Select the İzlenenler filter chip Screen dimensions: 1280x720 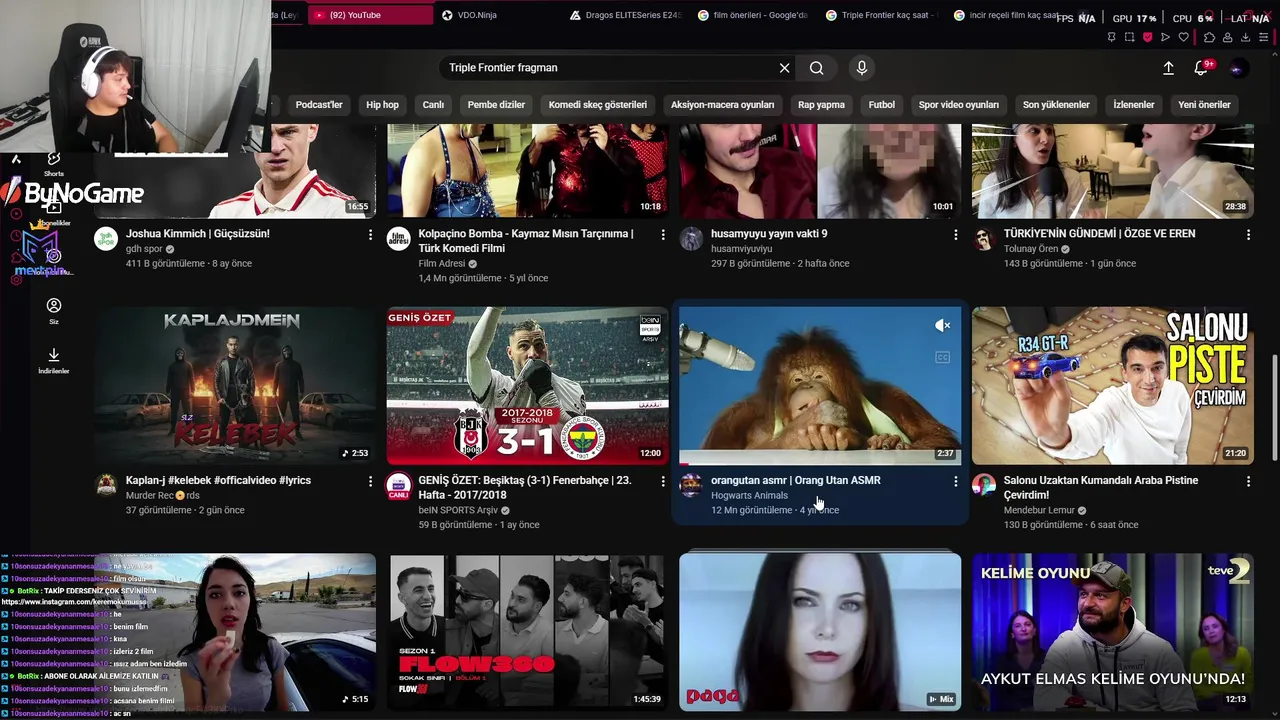(1134, 104)
